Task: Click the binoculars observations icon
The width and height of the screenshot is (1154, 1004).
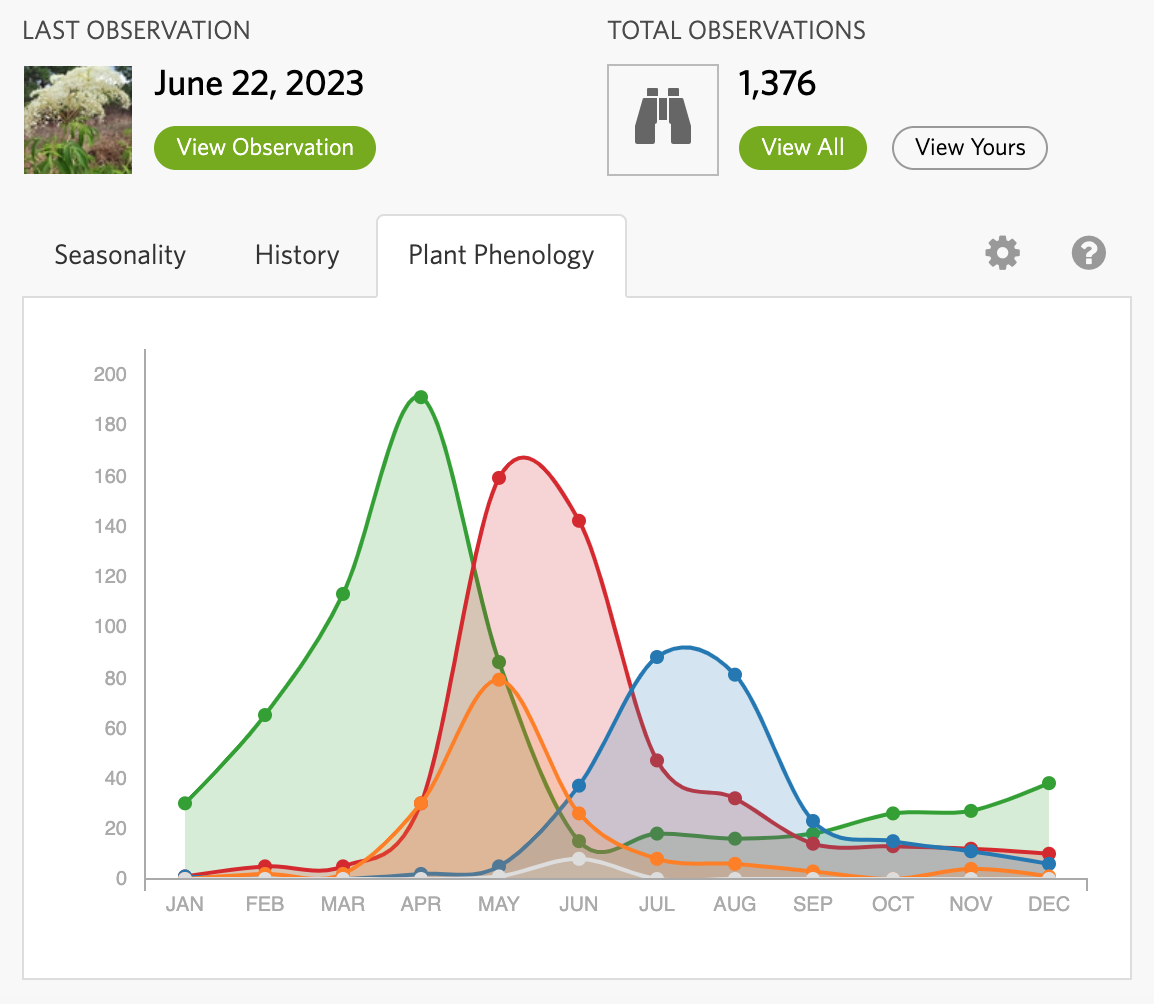Action: coord(662,120)
